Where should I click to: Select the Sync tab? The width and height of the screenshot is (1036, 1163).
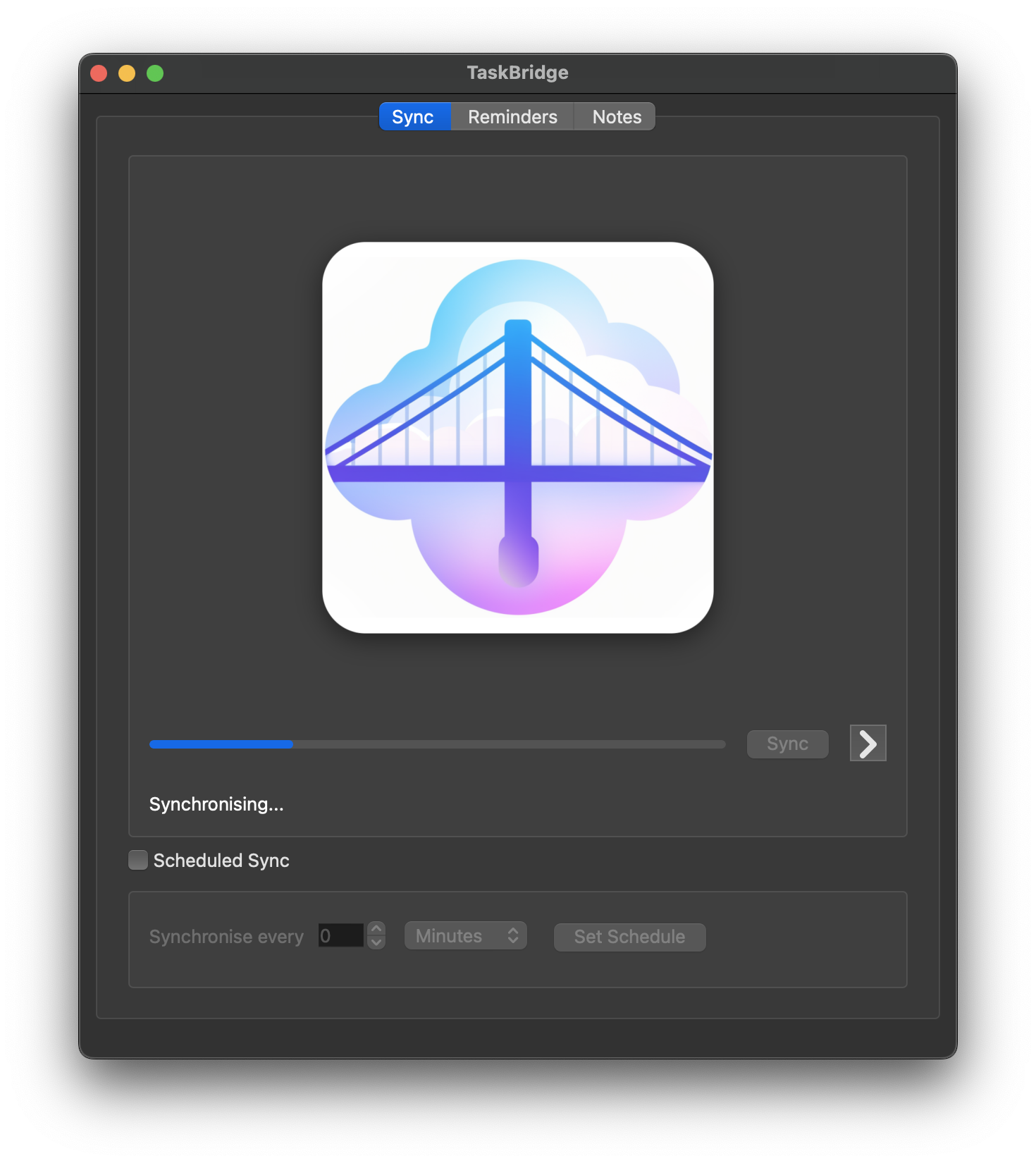click(414, 117)
